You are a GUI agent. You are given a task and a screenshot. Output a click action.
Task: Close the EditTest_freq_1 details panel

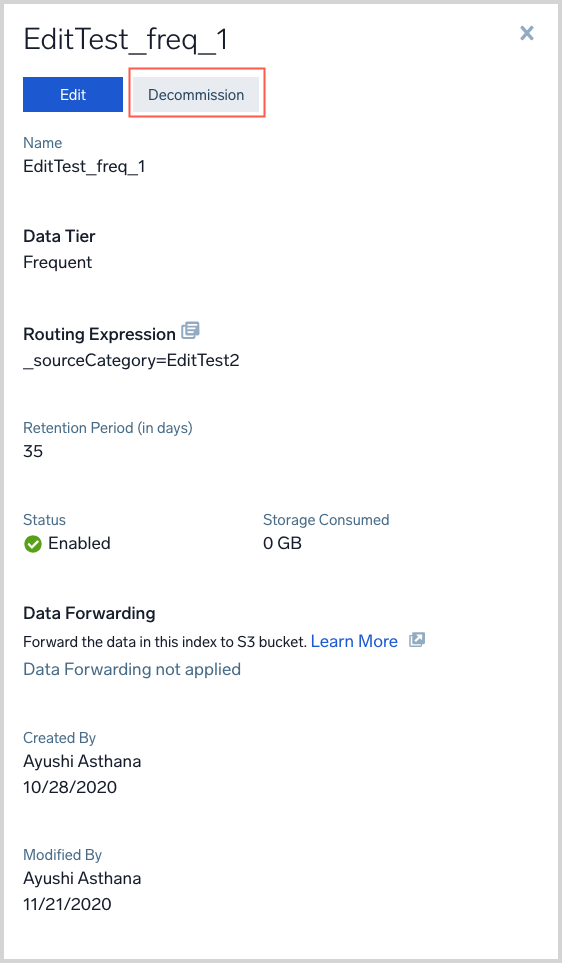point(526,33)
